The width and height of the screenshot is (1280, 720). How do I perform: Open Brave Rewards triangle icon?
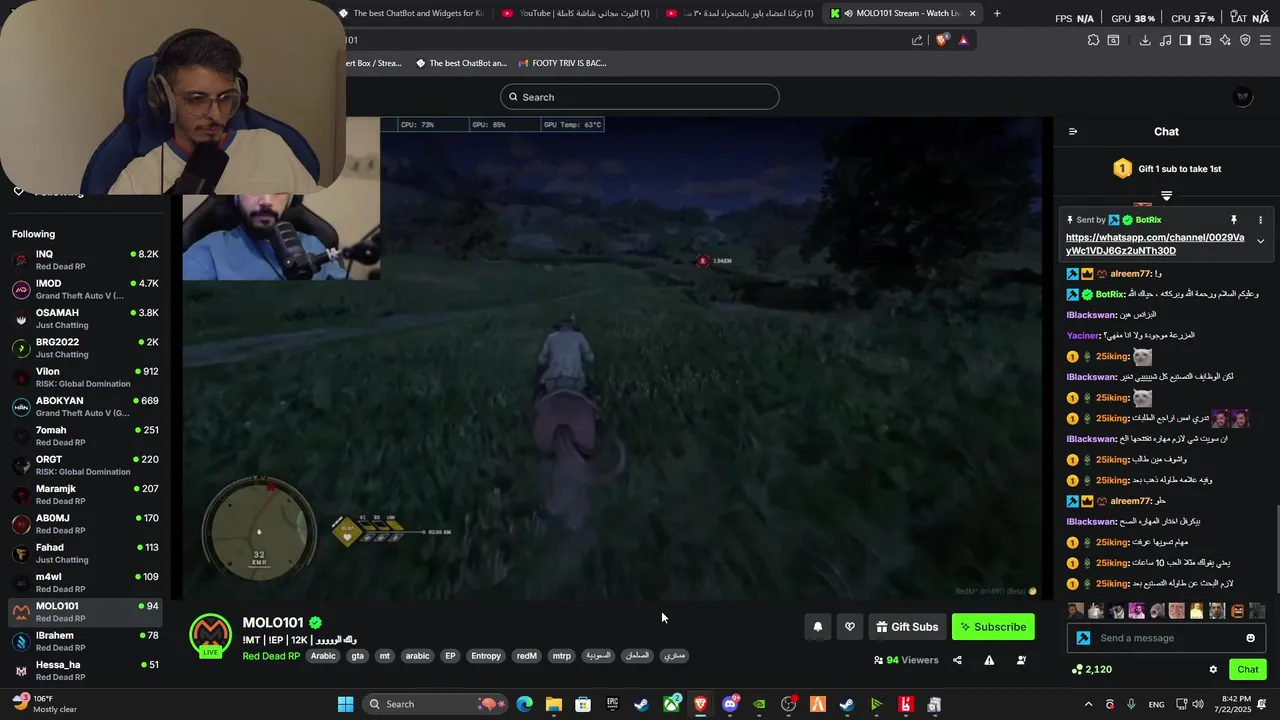963,40
